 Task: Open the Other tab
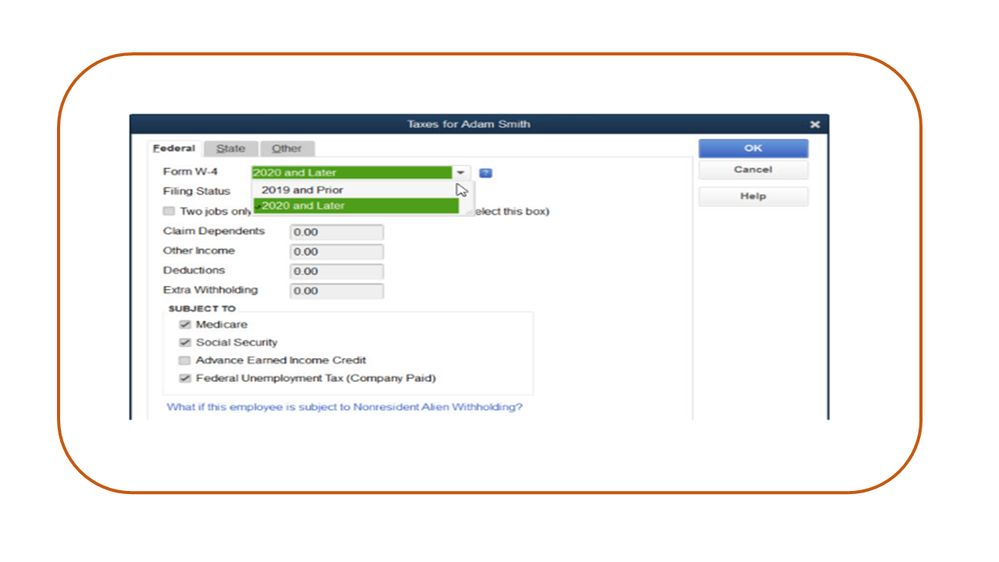(287, 148)
